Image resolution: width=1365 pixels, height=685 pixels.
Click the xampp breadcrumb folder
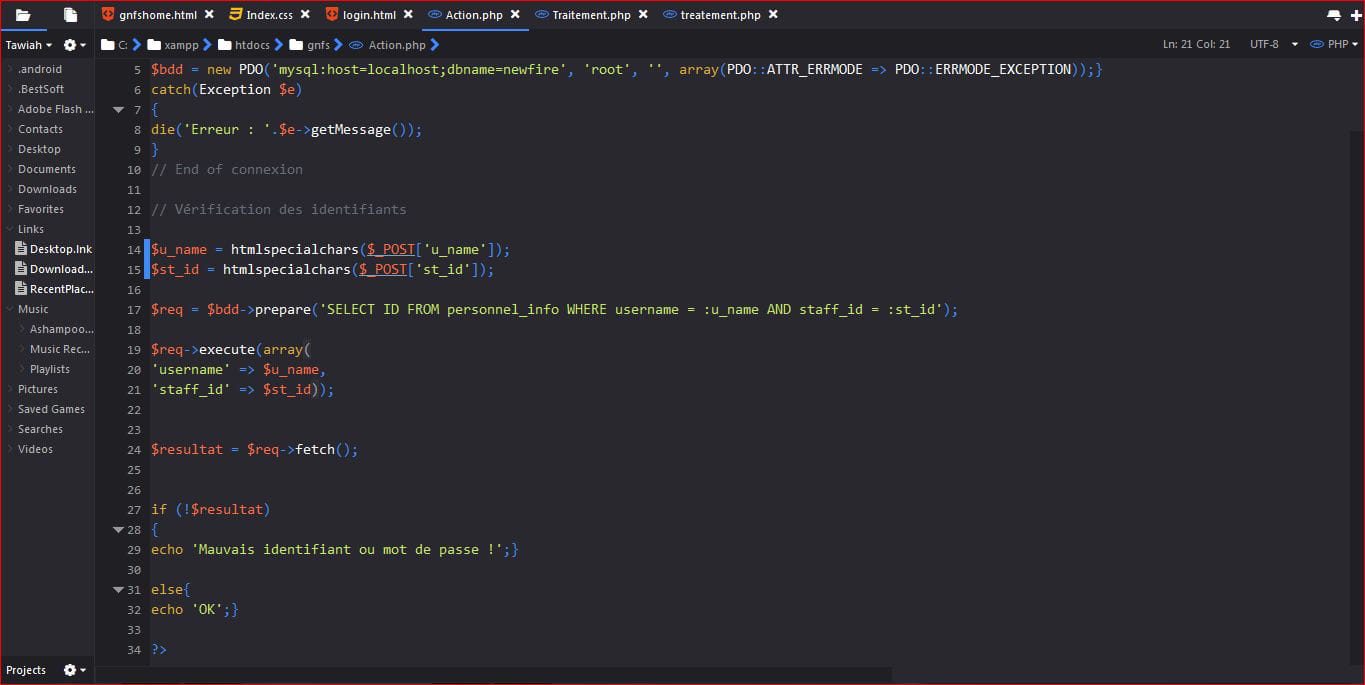[x=172, y=45]
